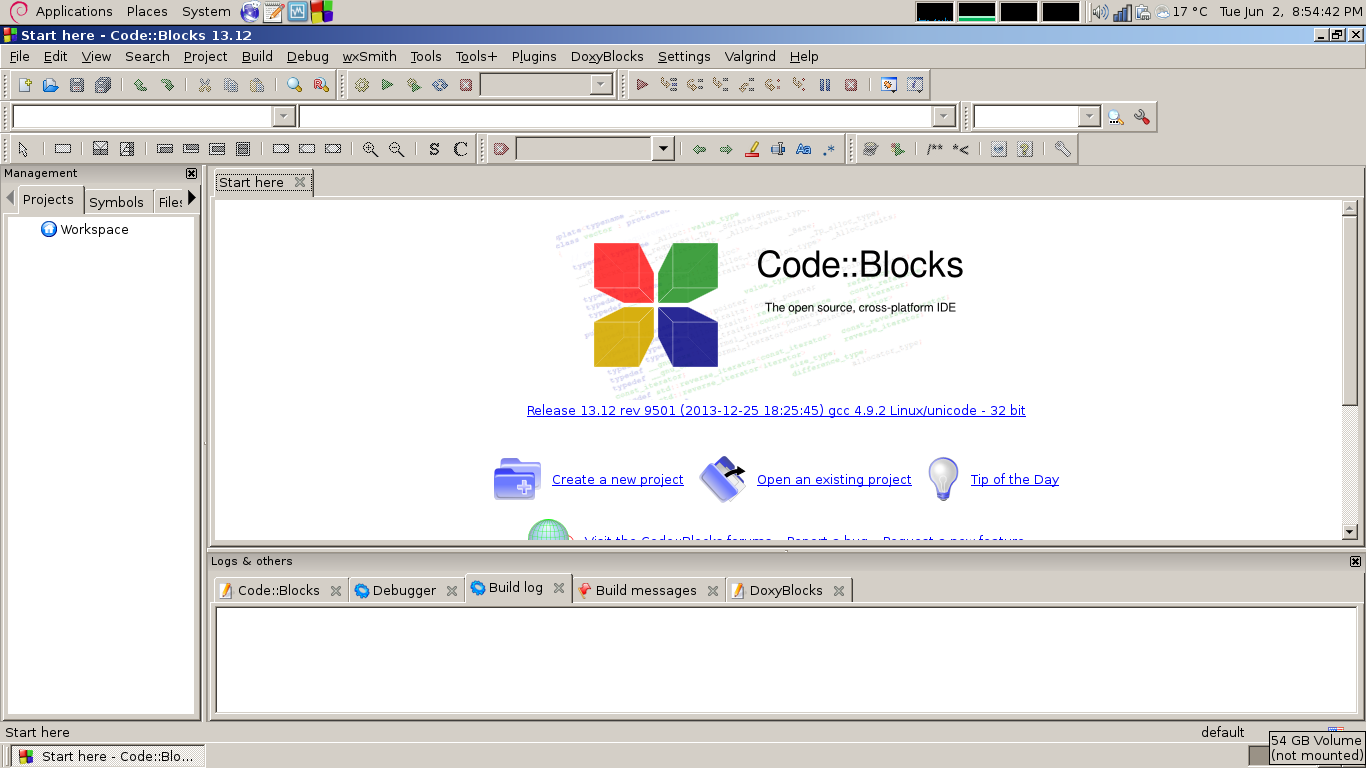This screenshot has height=768, width=1366.
Task: Open the Debug menu
Action: (307, 57)
